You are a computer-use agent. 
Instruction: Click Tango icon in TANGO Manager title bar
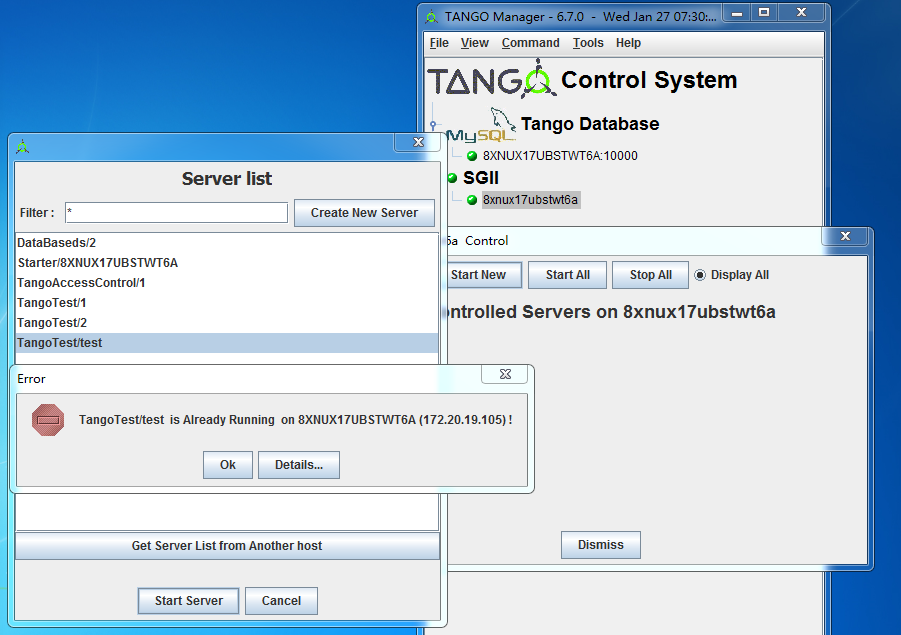pos(432,17)
